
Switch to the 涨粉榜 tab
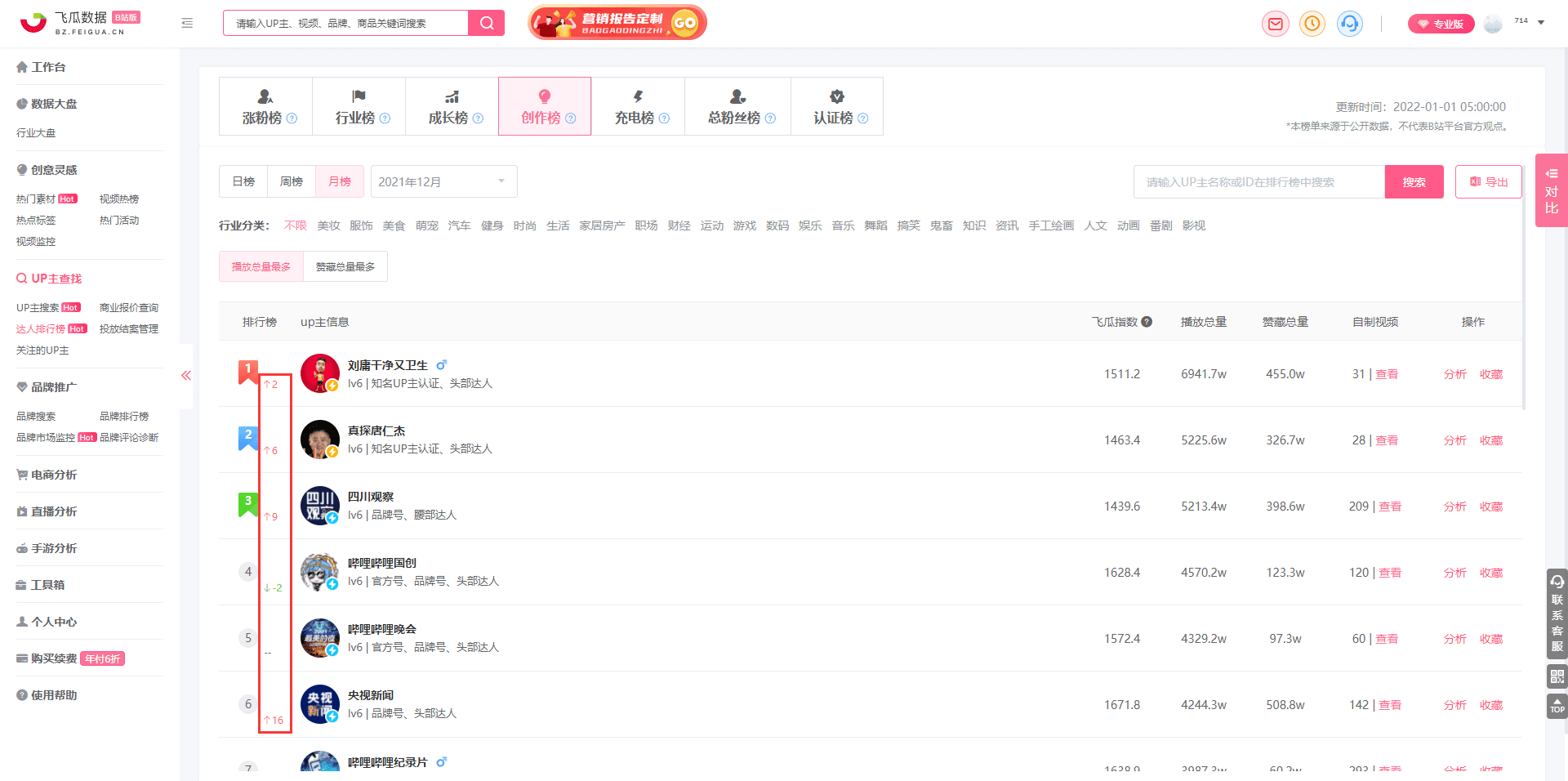point(266,107)
